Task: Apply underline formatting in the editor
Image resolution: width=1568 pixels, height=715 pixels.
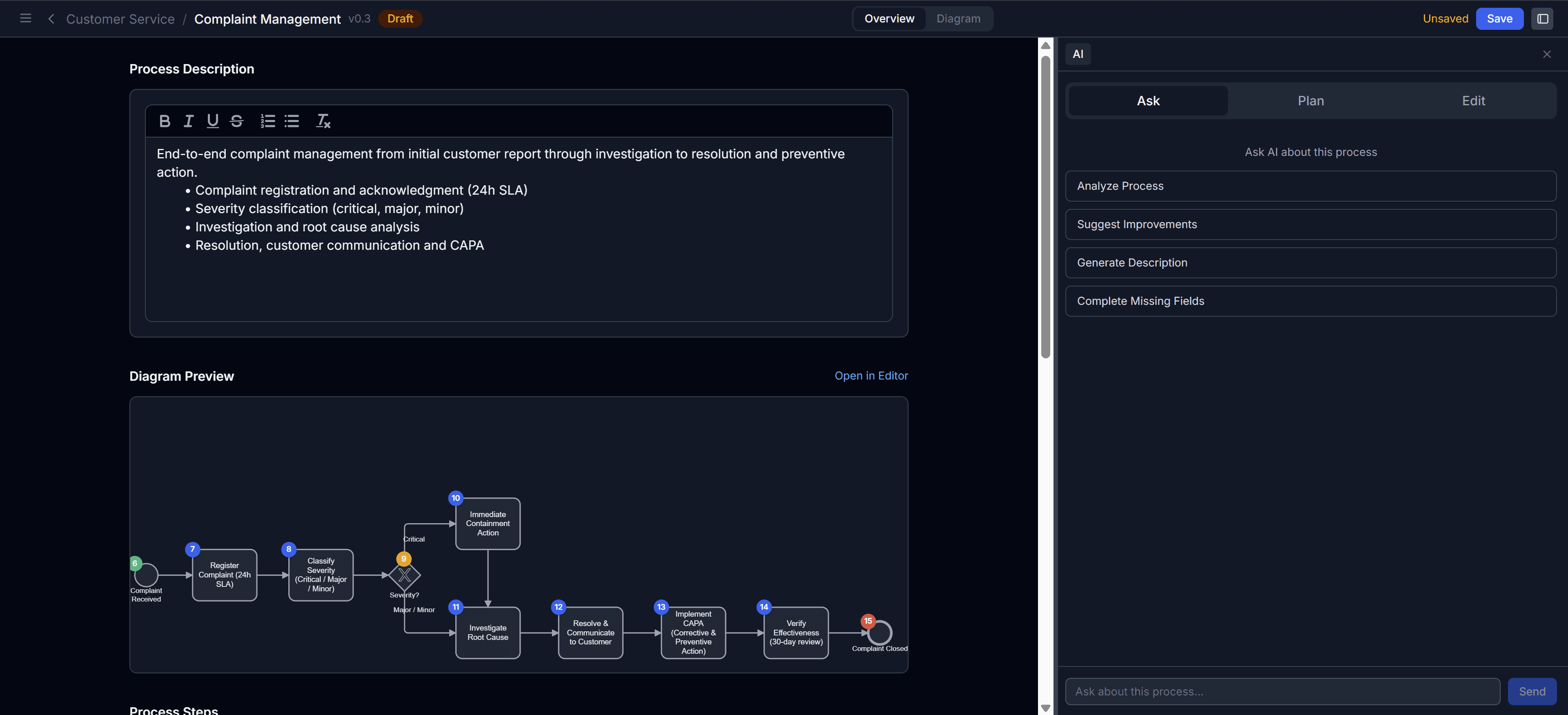Action: (212, 120)
